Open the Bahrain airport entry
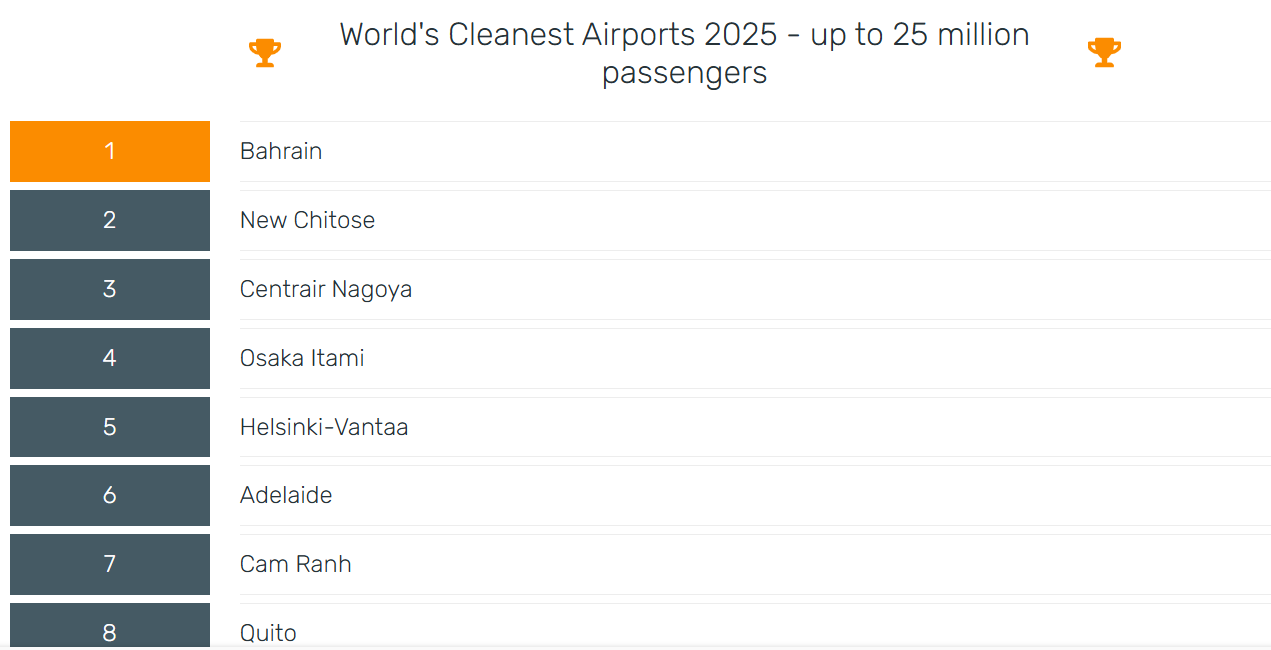 (281, 151)
